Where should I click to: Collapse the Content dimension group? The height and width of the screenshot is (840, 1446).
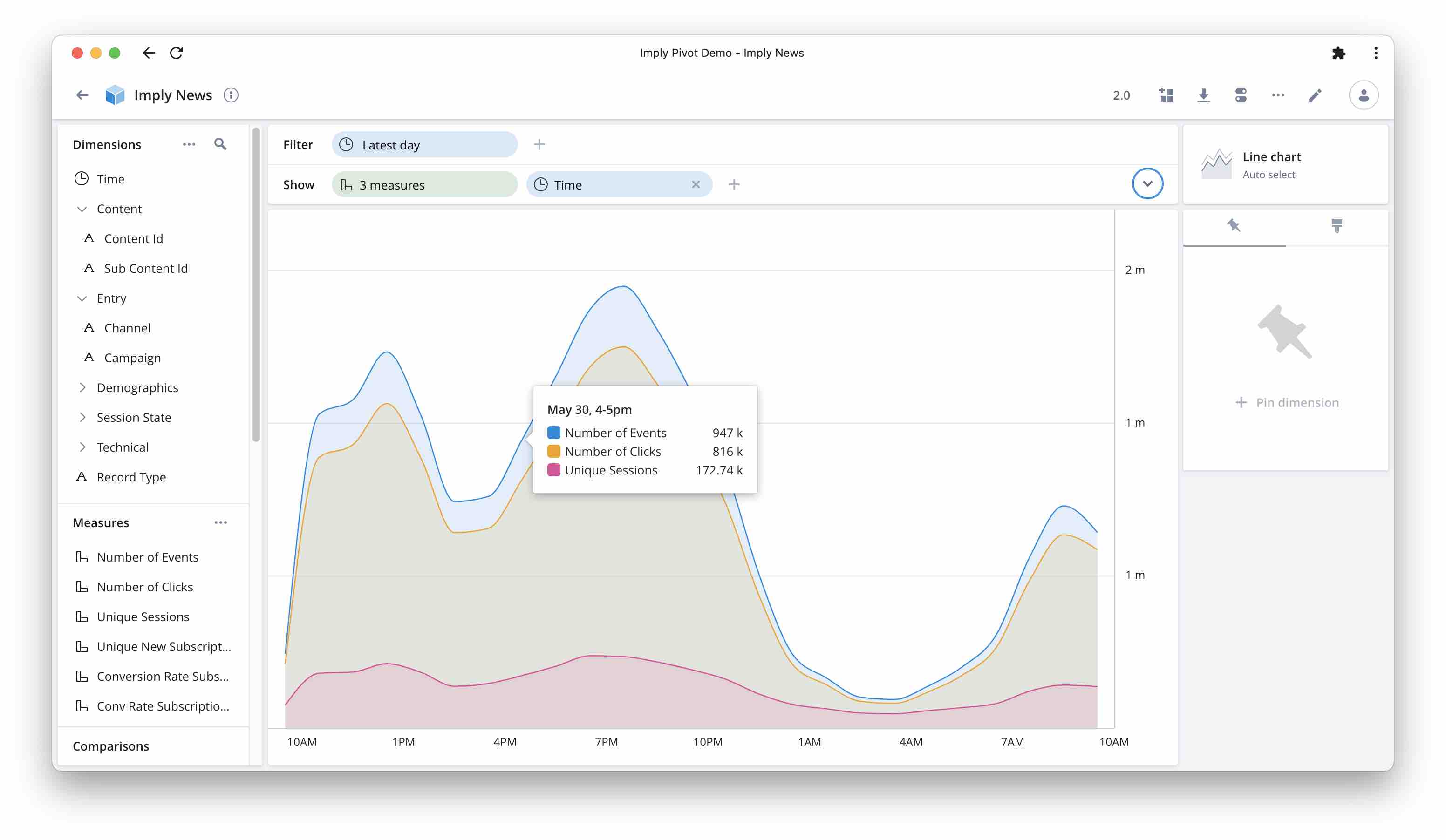pyautogui.click(x=82, y=209)
